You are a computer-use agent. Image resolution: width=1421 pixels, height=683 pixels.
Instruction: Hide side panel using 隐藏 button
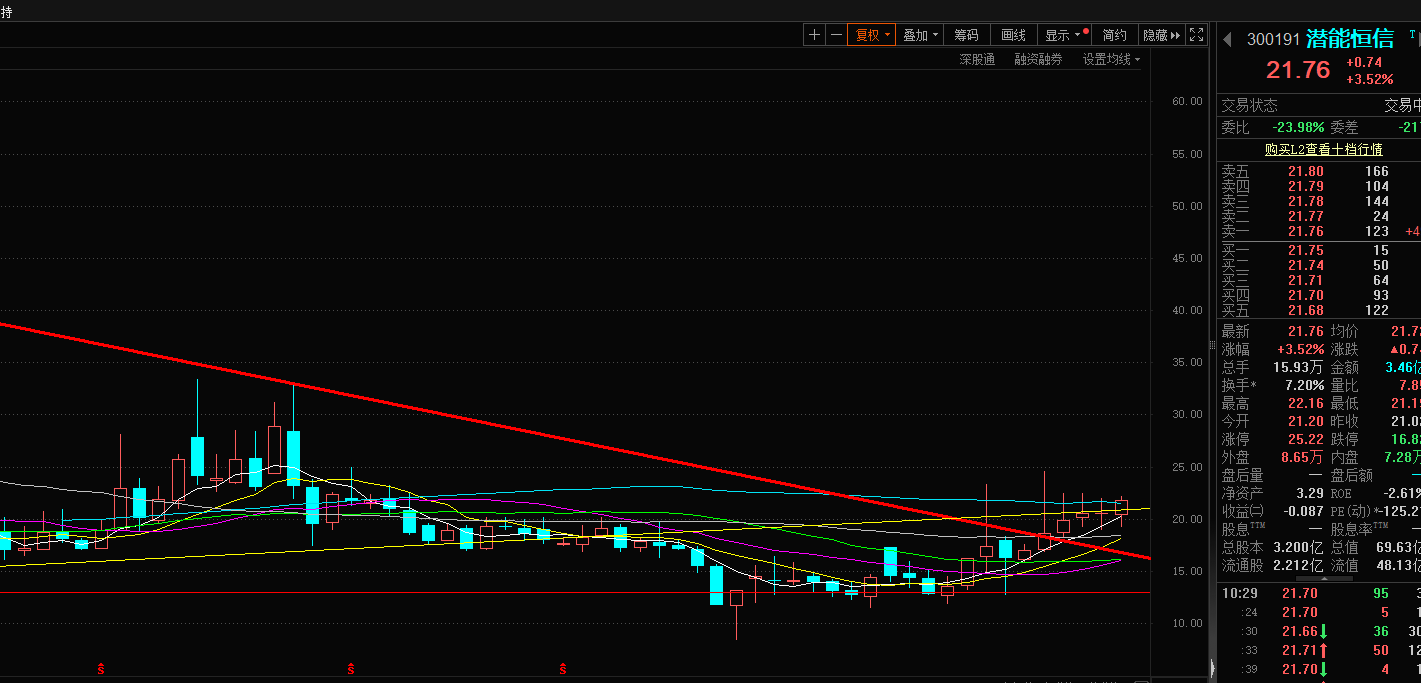(1160, 35)
